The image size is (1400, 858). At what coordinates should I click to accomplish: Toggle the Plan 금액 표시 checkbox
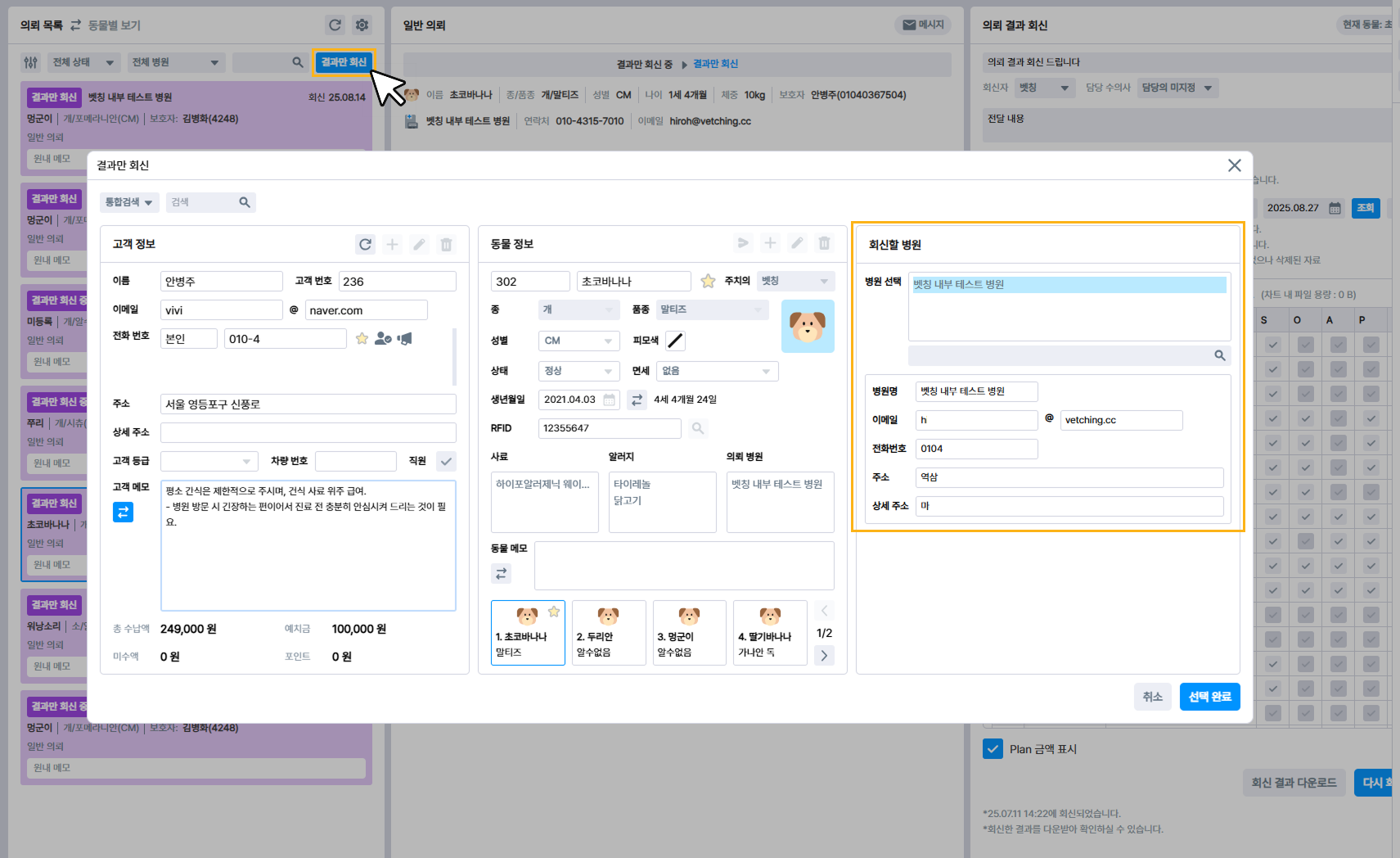coord(993,749)
